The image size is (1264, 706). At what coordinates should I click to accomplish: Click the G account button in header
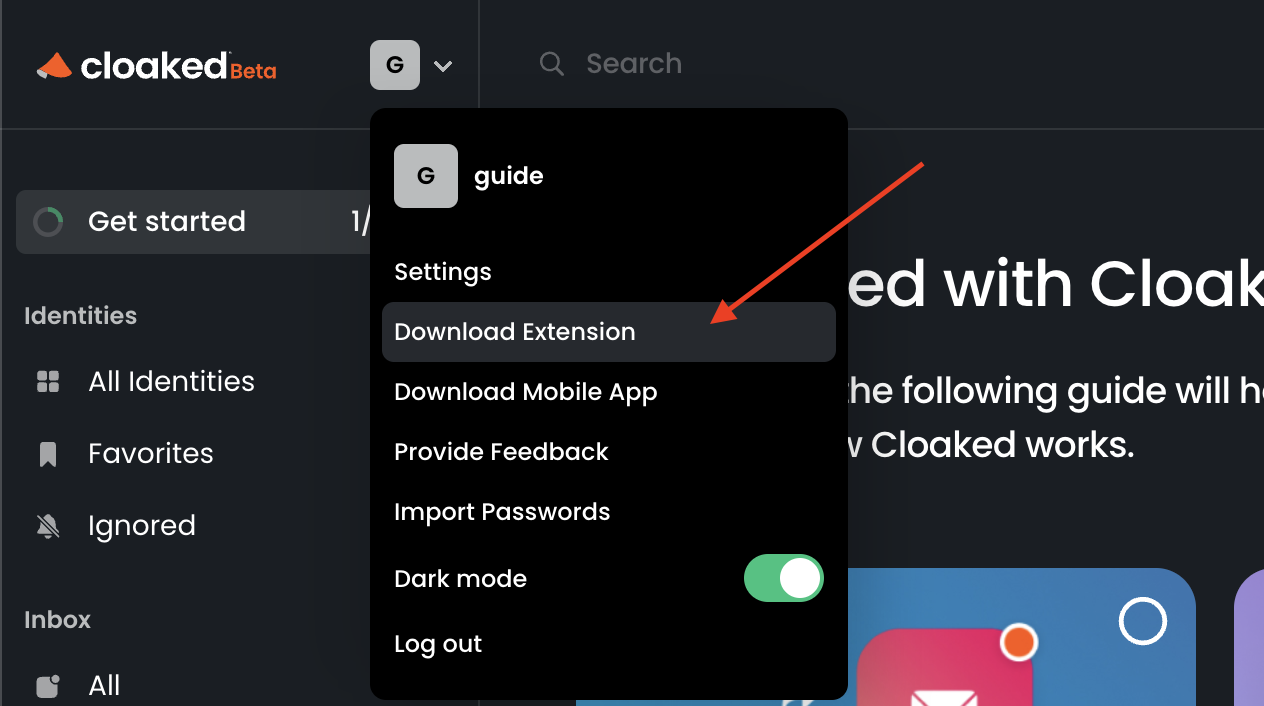click(395, 65)
